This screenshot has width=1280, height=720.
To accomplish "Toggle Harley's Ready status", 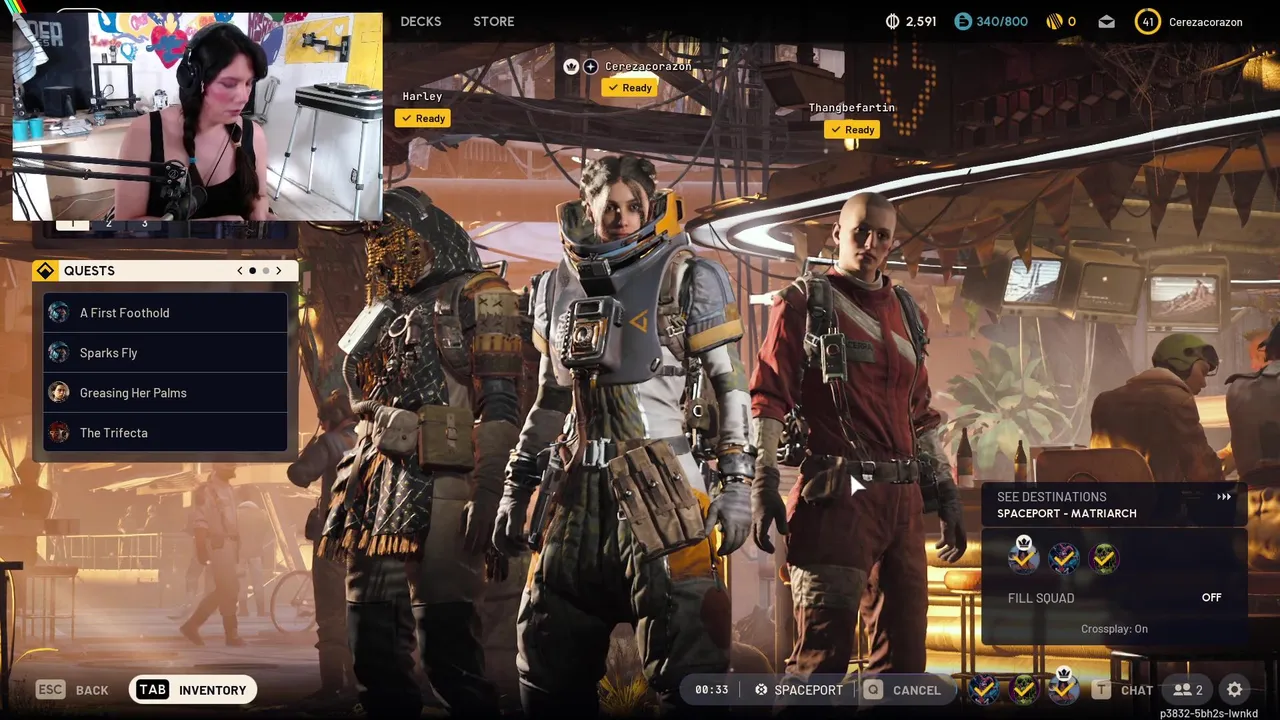I will (423, 118).
